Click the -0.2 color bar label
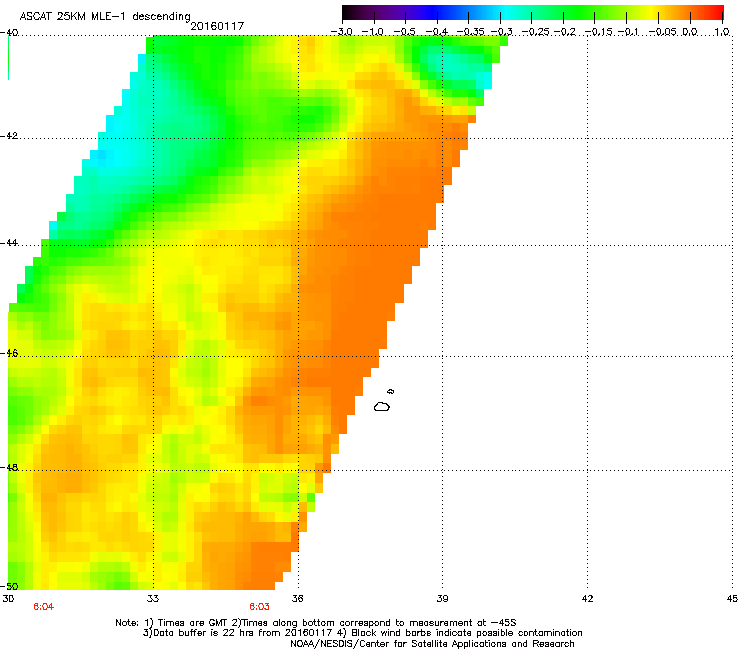 (x=565, y=32)
